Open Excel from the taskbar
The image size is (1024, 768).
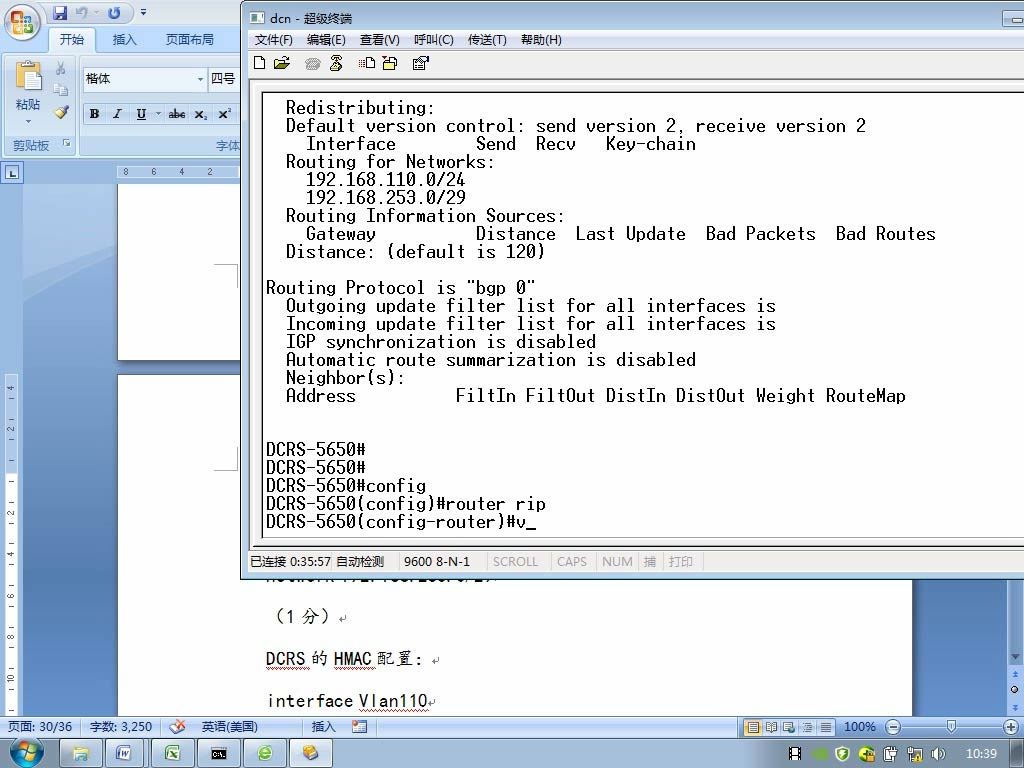[172, 754]
